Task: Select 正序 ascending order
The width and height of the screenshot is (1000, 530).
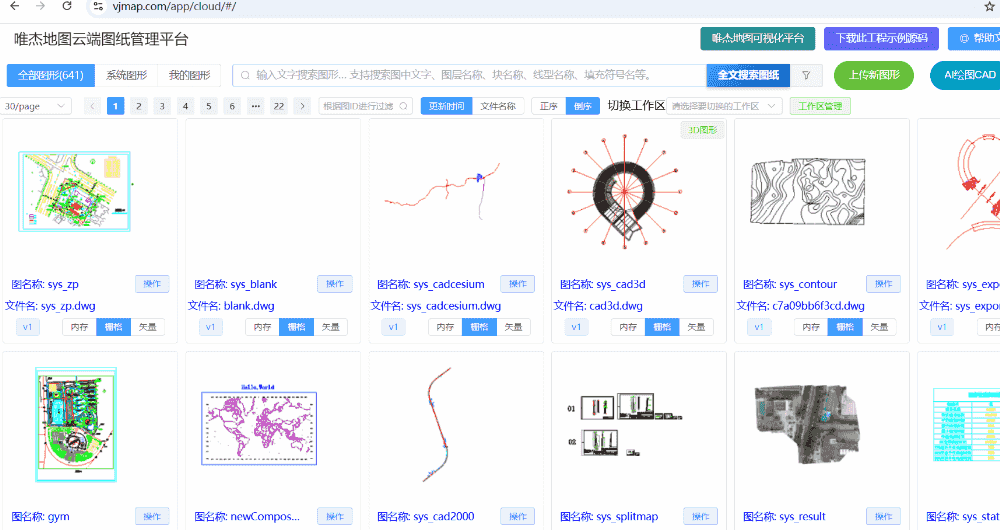Action: (x=549, y=107)
